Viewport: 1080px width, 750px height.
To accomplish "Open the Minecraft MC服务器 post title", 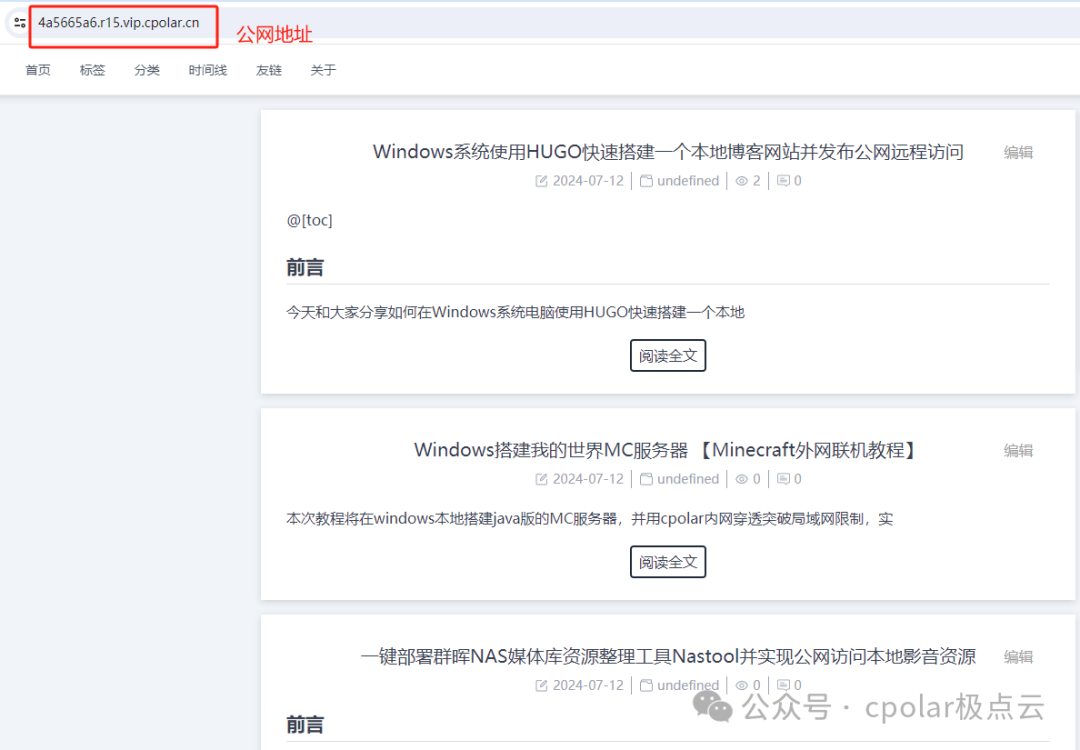I will [666, 450].
